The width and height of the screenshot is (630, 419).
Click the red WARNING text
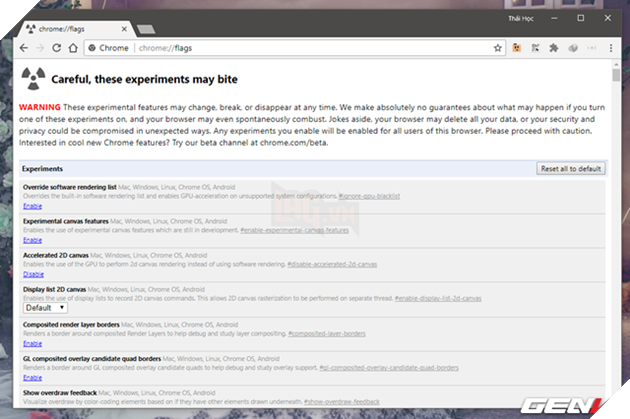[39, 107]
